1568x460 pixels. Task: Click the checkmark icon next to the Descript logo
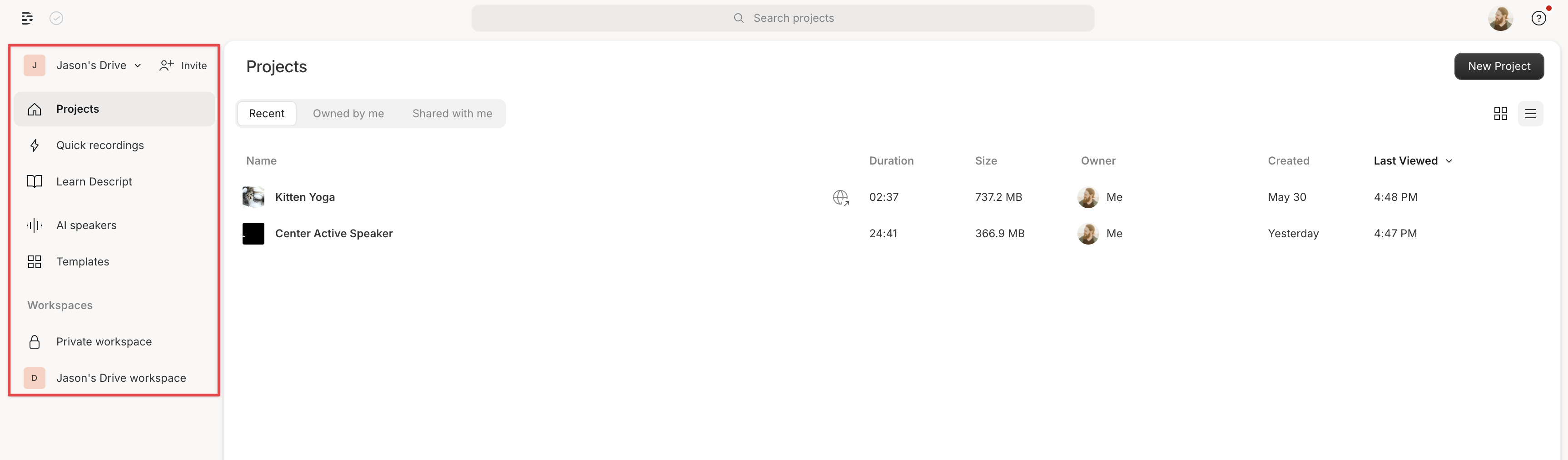[56, 18]
